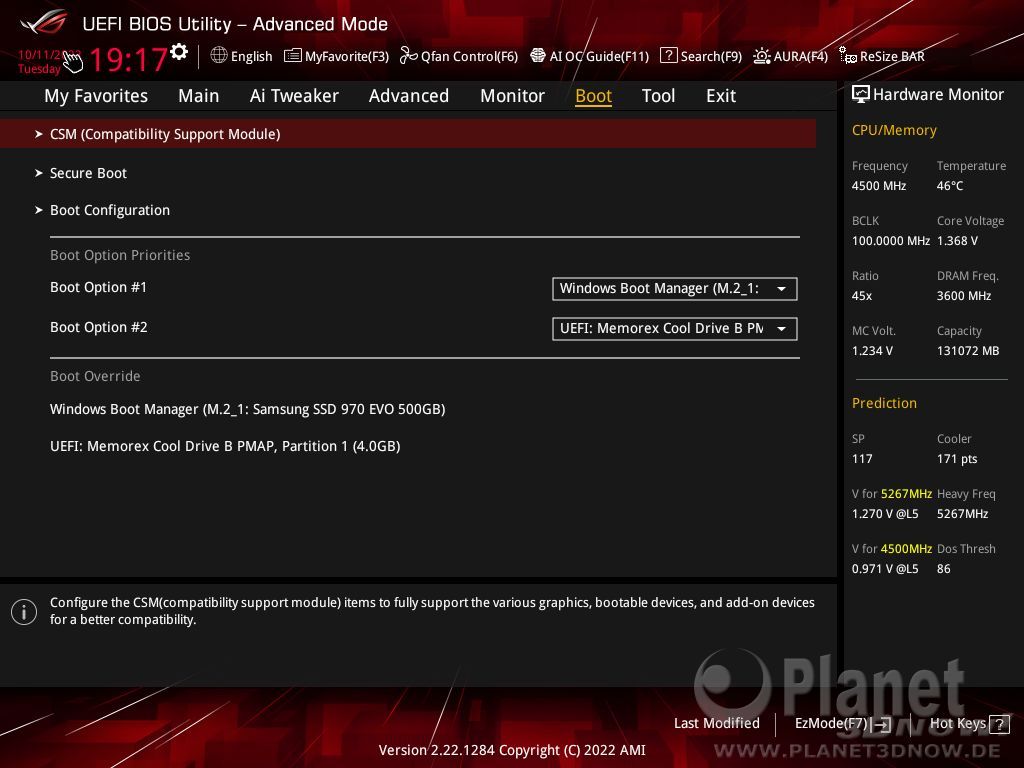Click Boot Option #1 label
This screenshot has width=1024, height=768.
tap(99, 287)
